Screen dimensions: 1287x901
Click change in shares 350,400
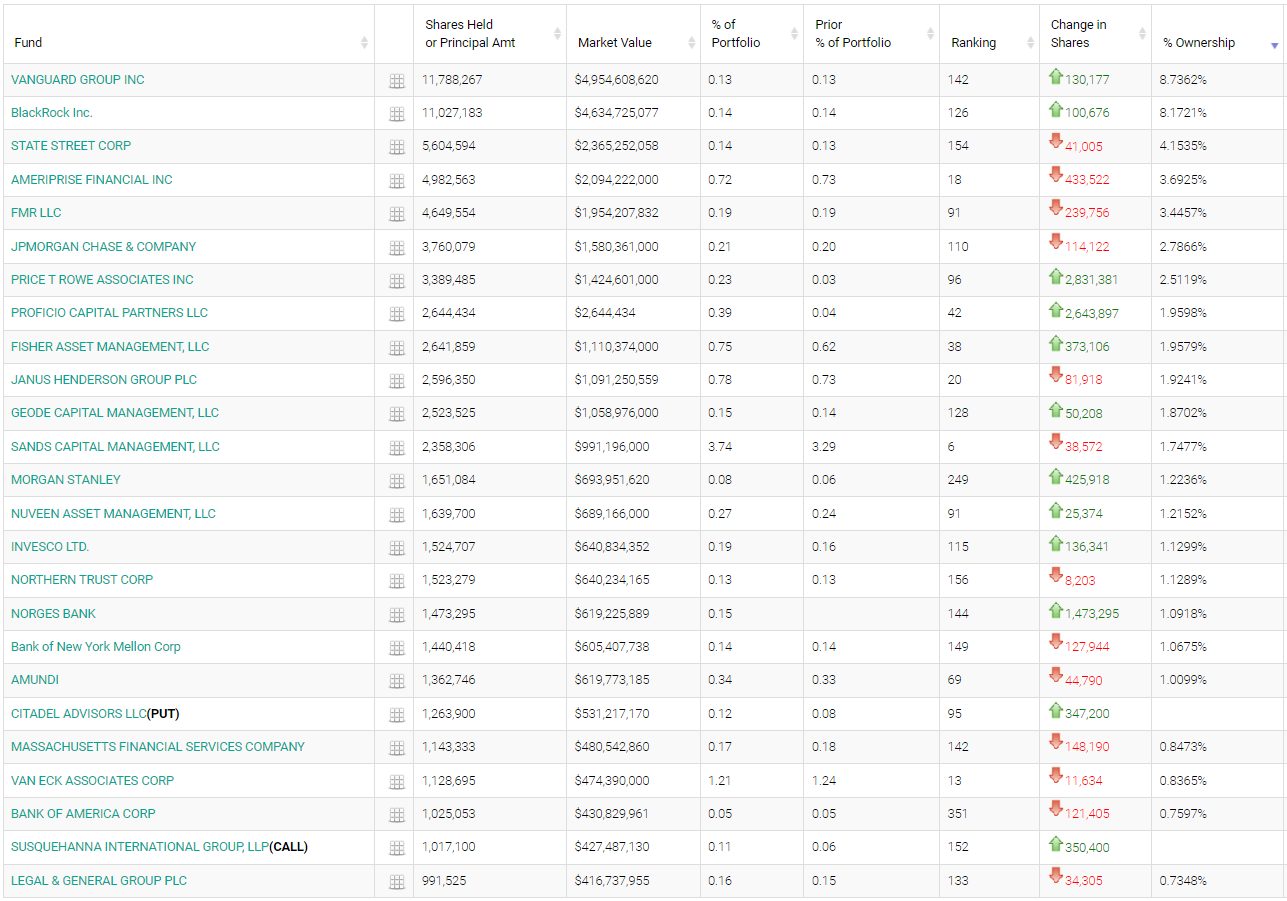click(1087, 848)
